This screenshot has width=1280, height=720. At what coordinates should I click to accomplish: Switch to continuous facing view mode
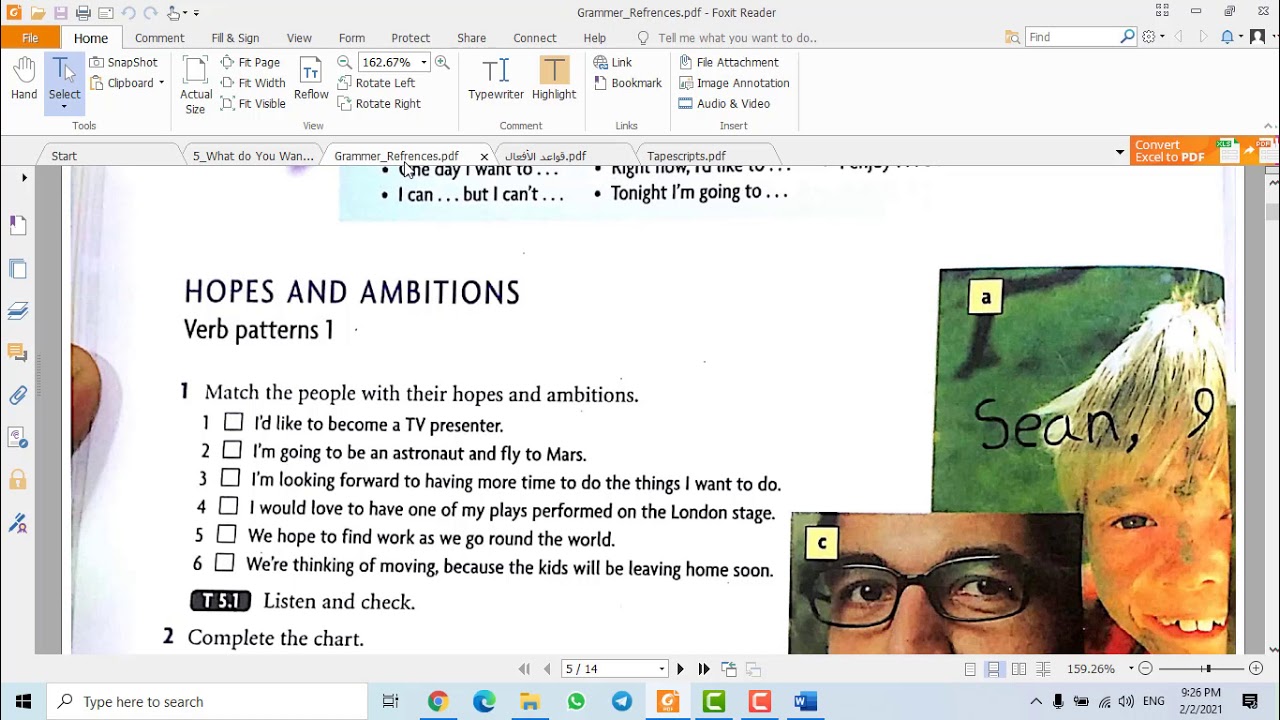click(1043, 669)
